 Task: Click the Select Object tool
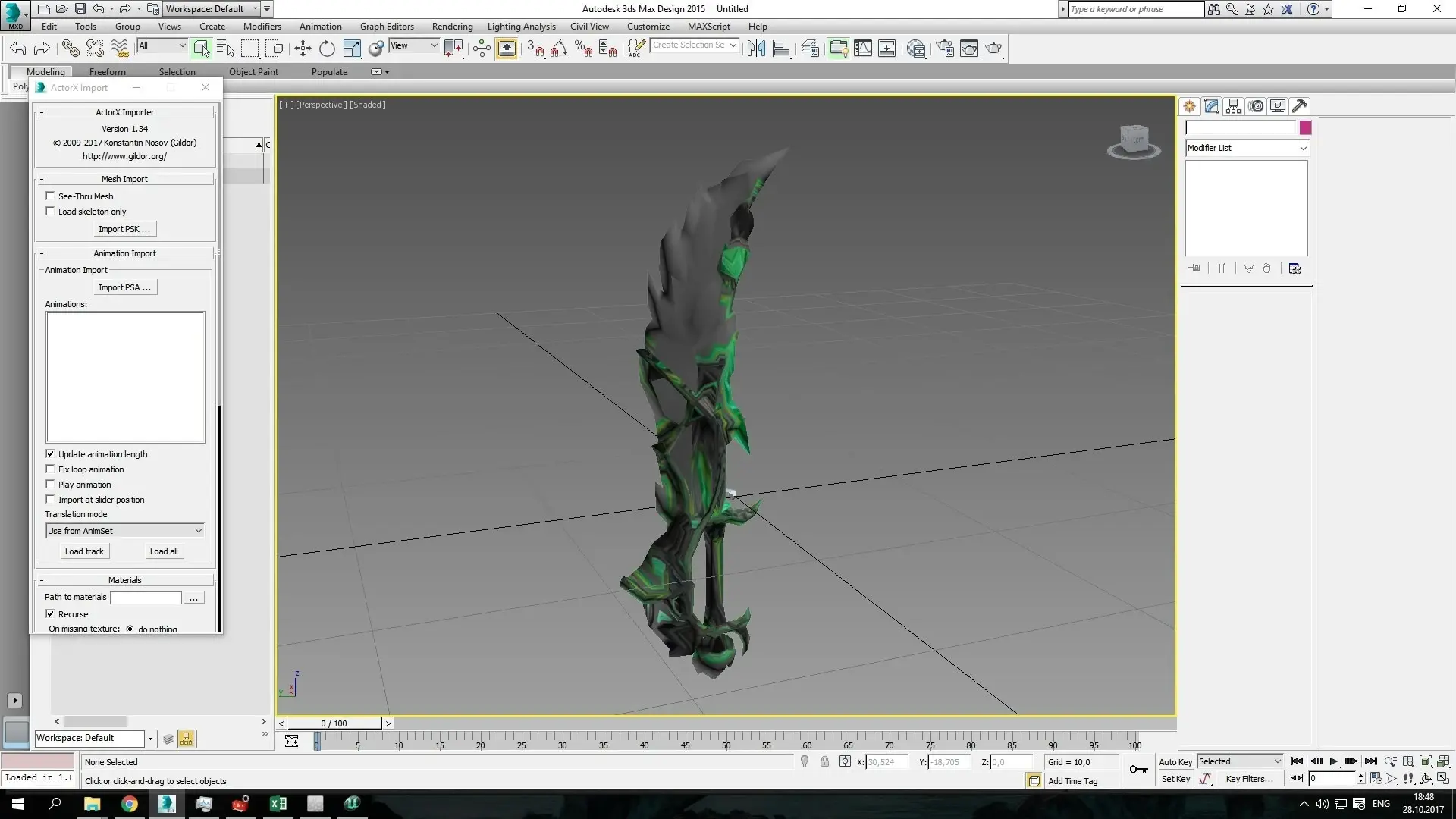(x=201, y=49)
